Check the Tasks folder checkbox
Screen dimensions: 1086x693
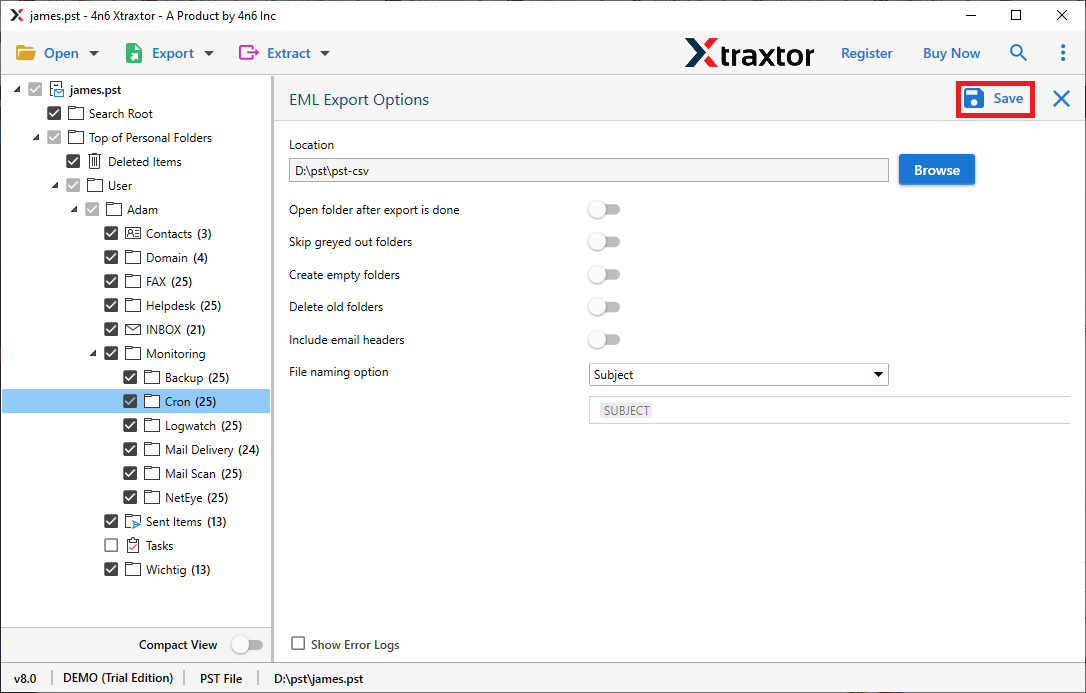tap(111, 546)
